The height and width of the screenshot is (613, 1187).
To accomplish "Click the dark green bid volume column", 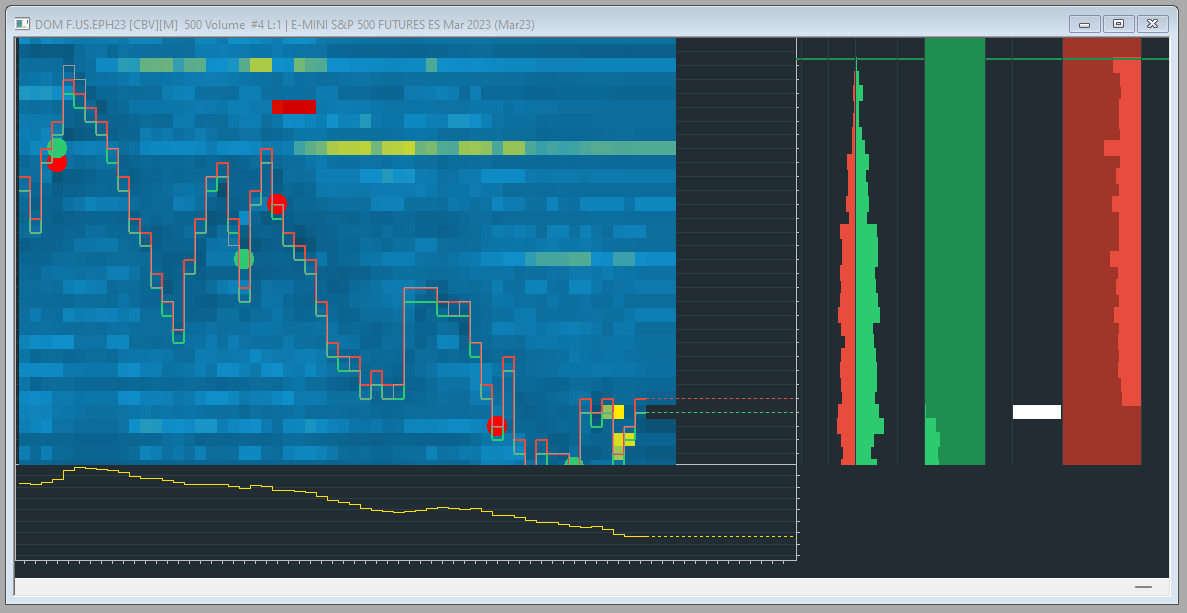I will point(955,250).
